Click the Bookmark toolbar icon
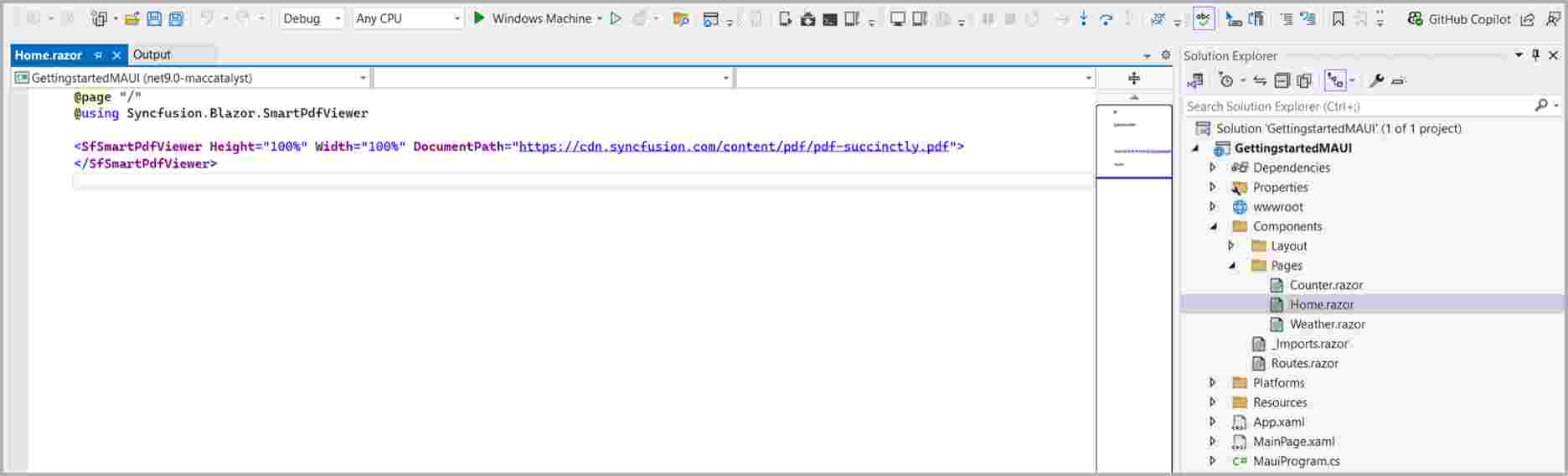The image size is (1568, 476). coord(1338,18)
